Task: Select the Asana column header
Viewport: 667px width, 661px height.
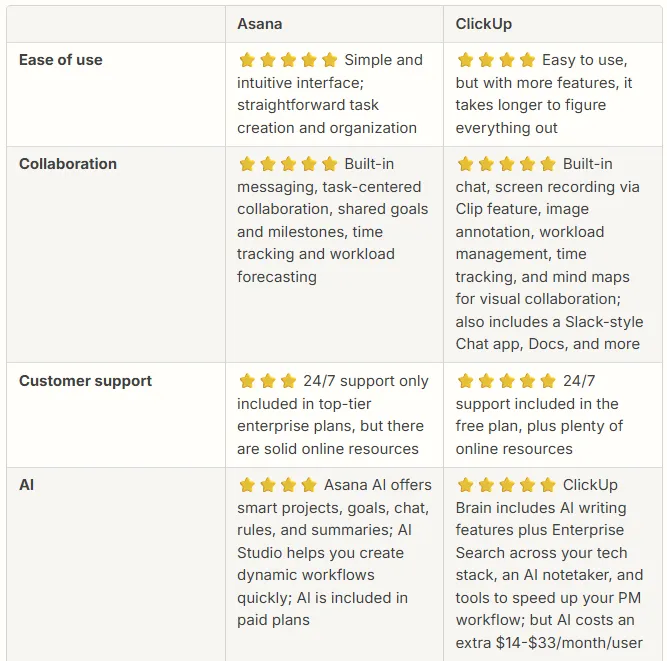Action: [x=258, y=23]
